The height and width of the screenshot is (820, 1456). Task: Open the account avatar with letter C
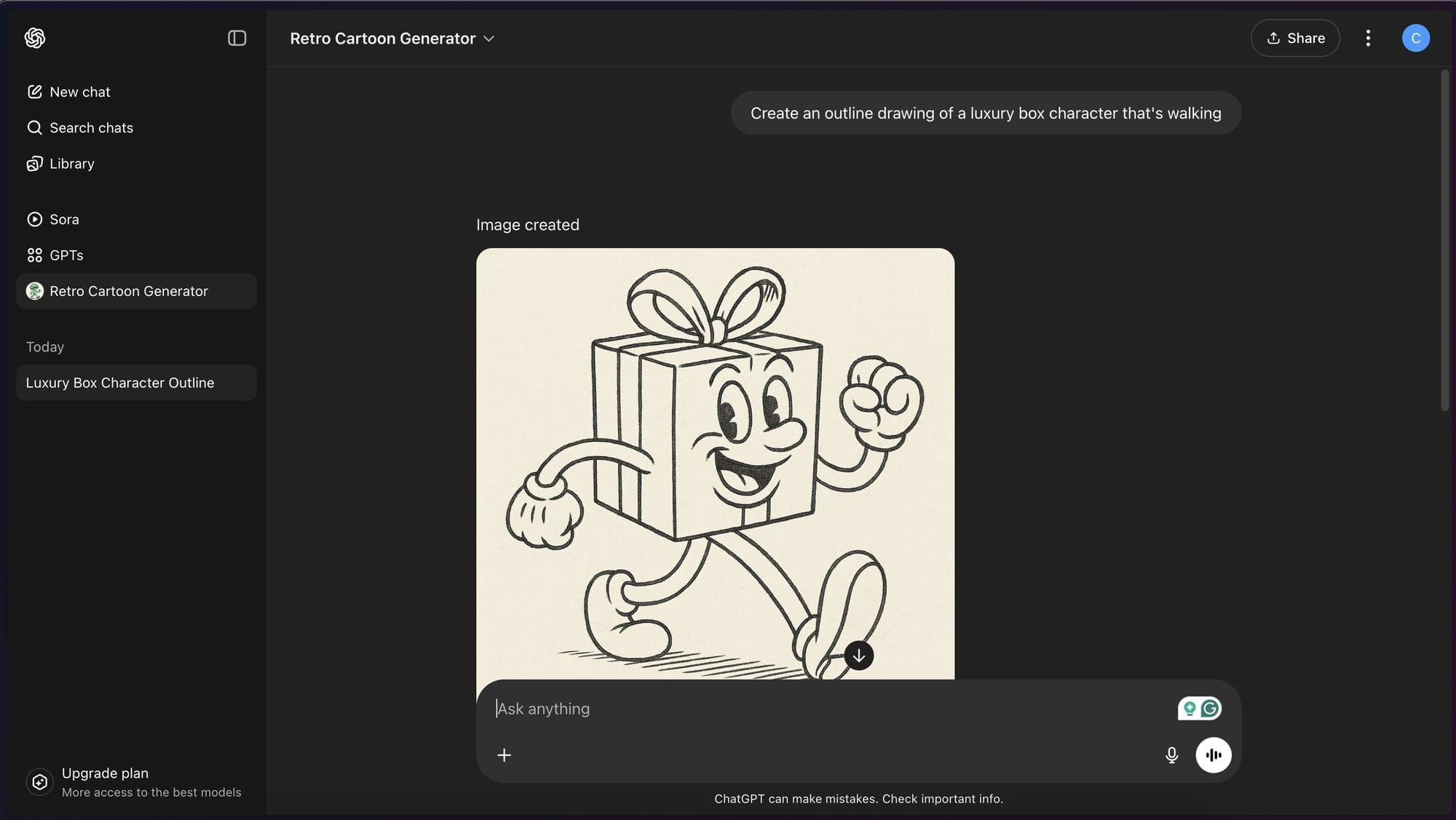pos(1415,38)
